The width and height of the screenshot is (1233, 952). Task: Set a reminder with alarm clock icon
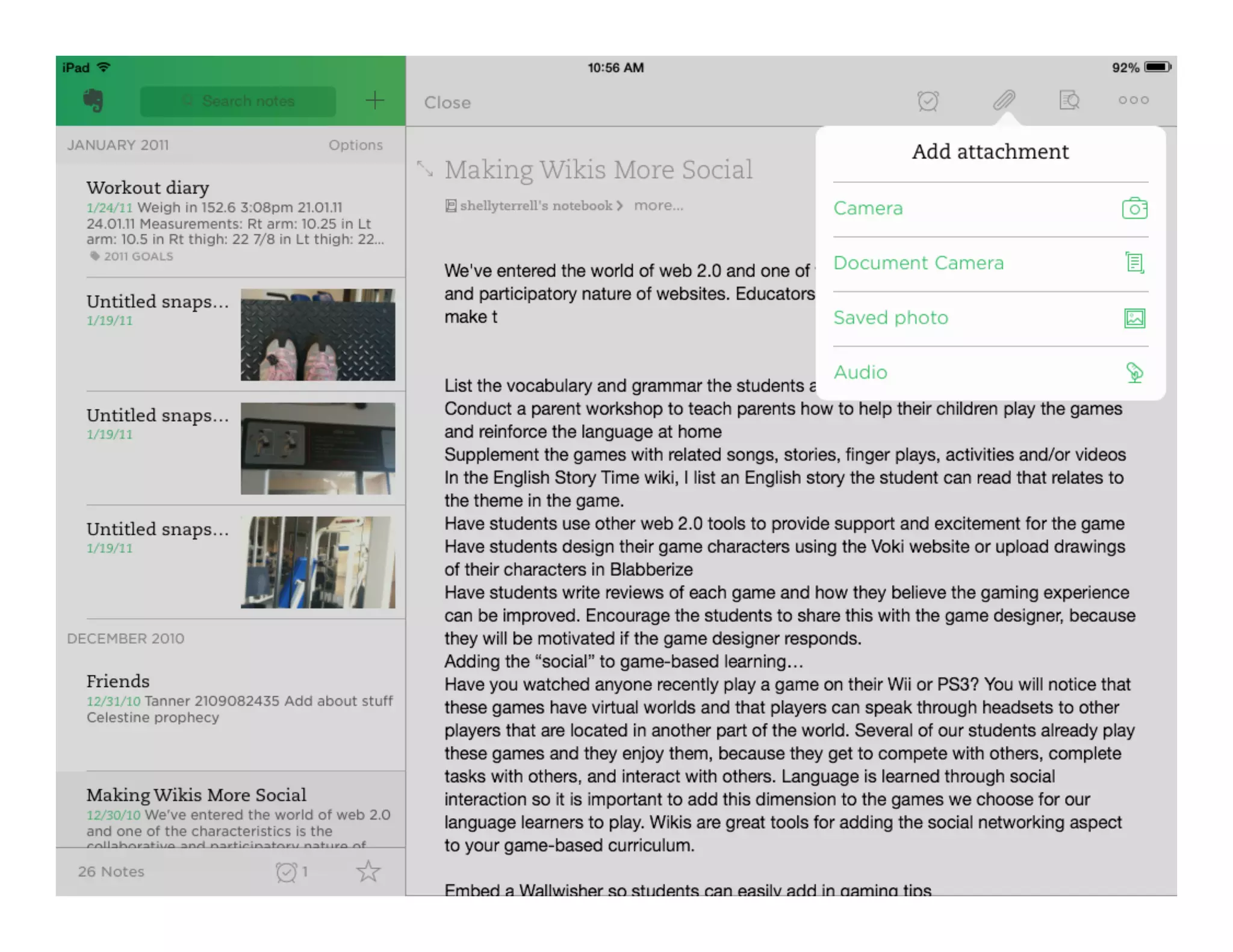point(928,100)
